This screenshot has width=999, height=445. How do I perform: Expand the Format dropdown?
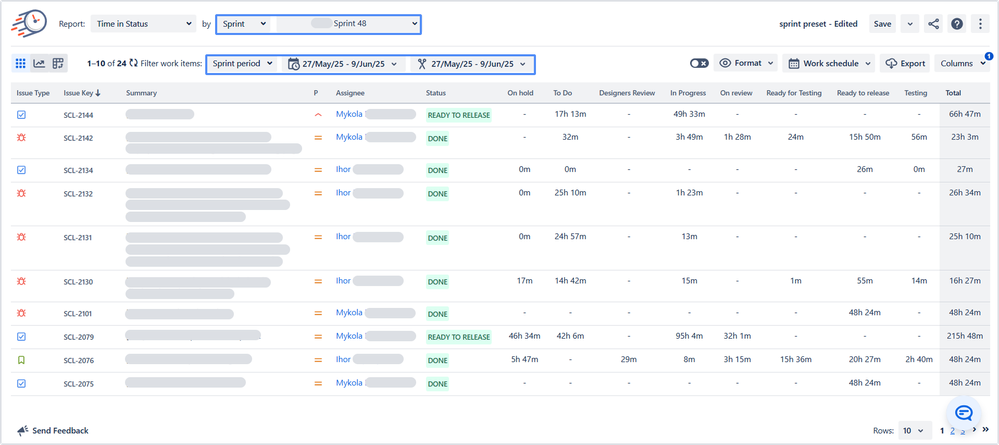click(x=745, y=63)
